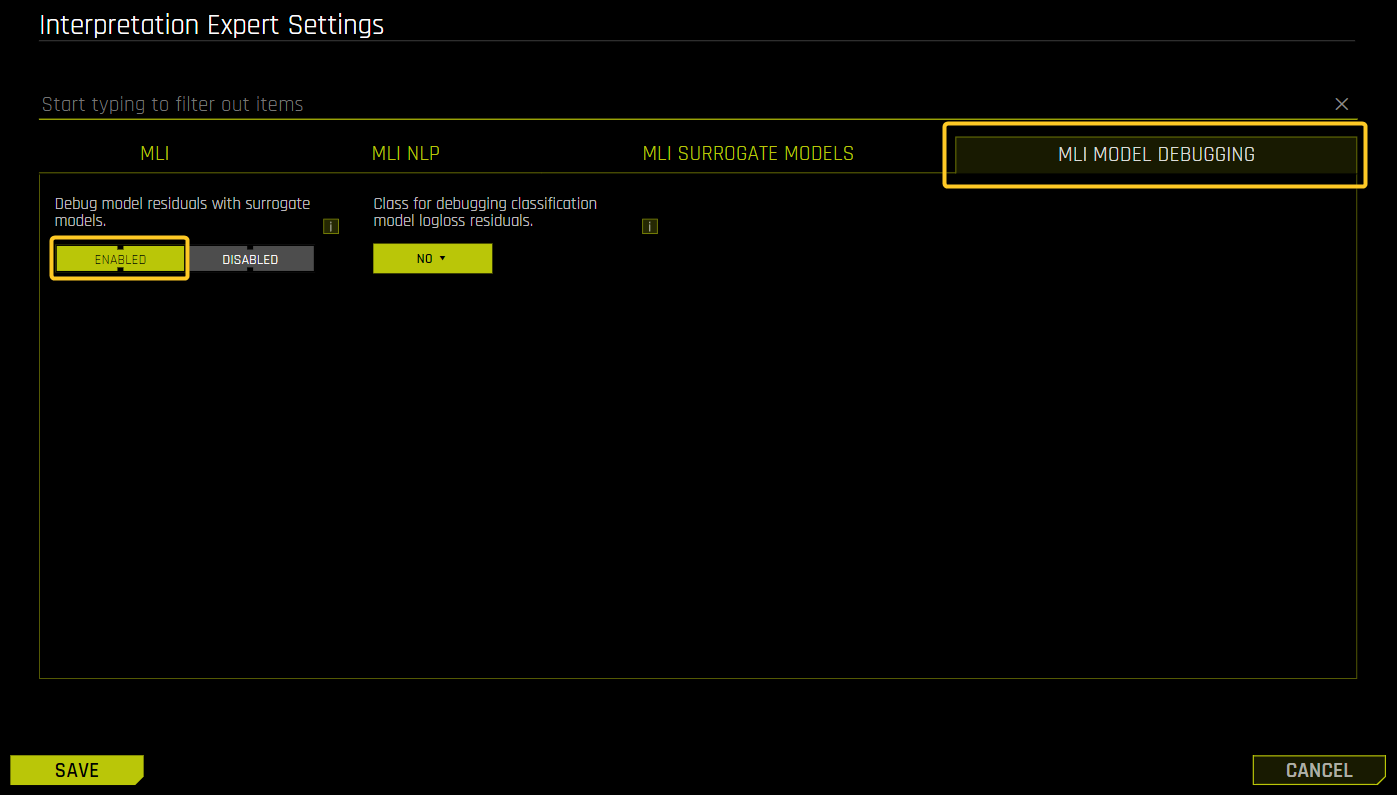Click inside the settings panel area
Image resolution: width=1397 pixels, height=795 pixels.
coord(700,450)
